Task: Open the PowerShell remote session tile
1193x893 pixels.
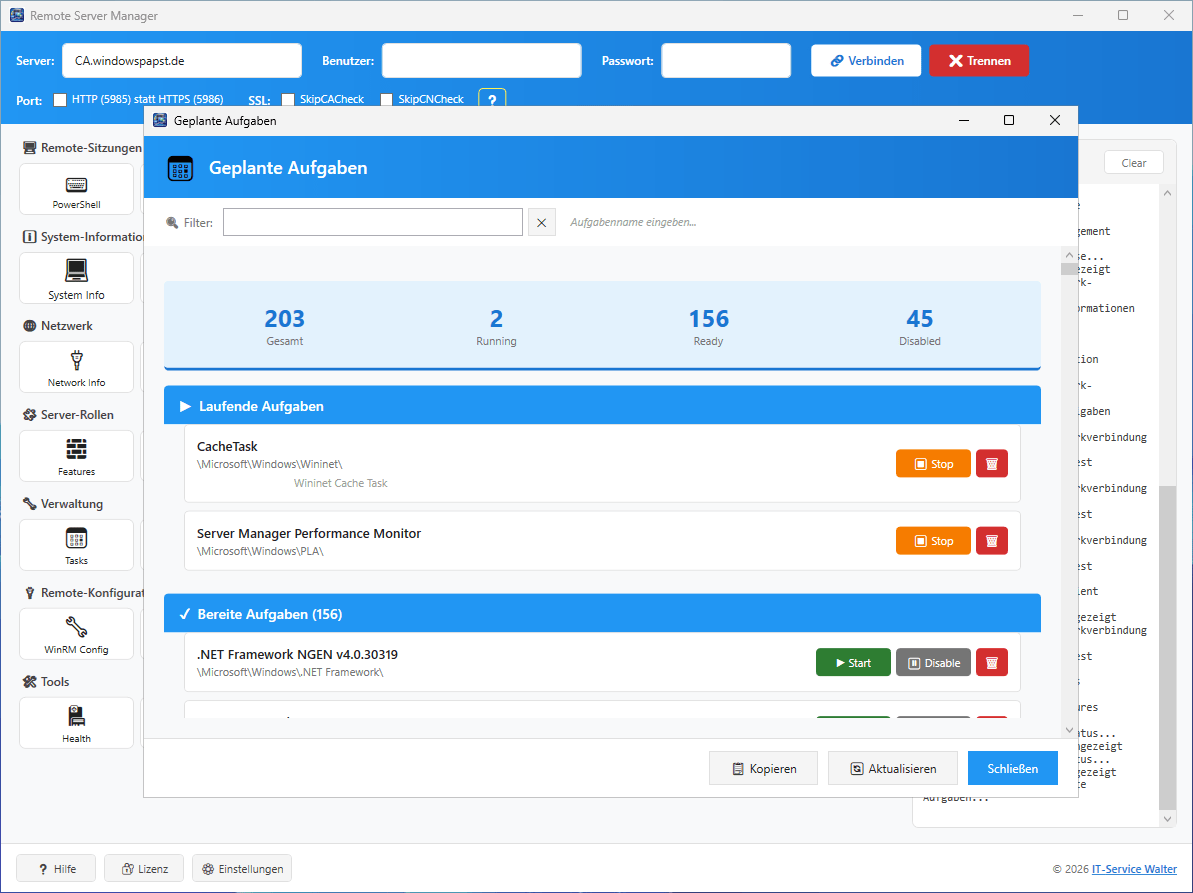Action: [x=77, y=189]
